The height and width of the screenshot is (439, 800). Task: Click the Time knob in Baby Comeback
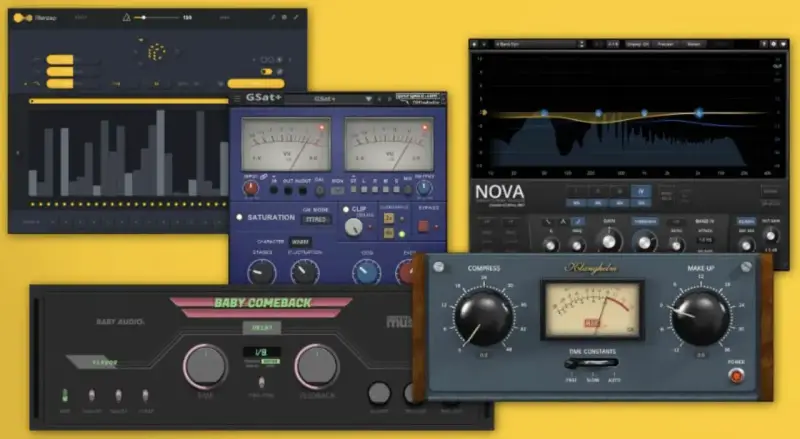(206, 367)
